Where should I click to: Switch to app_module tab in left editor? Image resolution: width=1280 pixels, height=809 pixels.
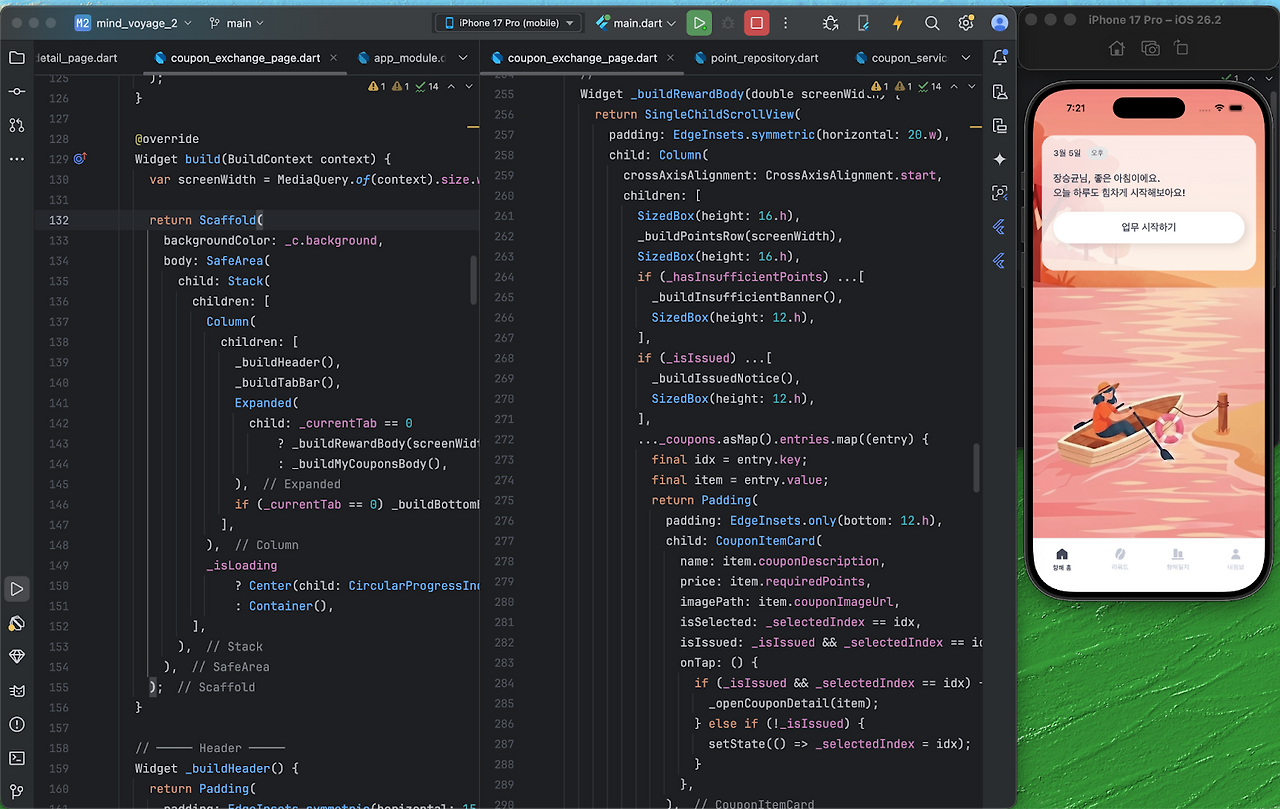coord(401,58)
